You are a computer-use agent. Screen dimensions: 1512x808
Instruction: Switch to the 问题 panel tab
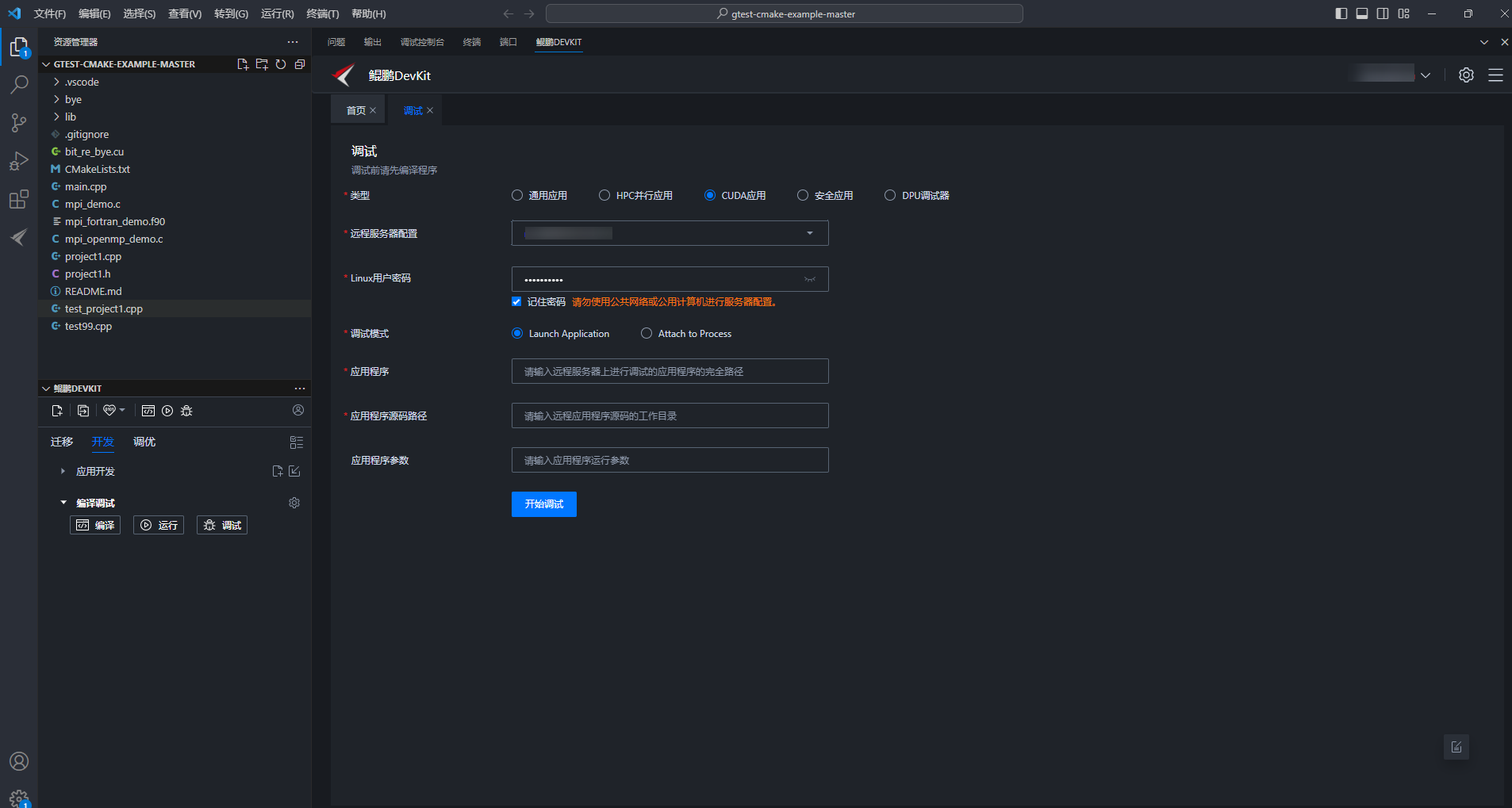coord(336,42)
